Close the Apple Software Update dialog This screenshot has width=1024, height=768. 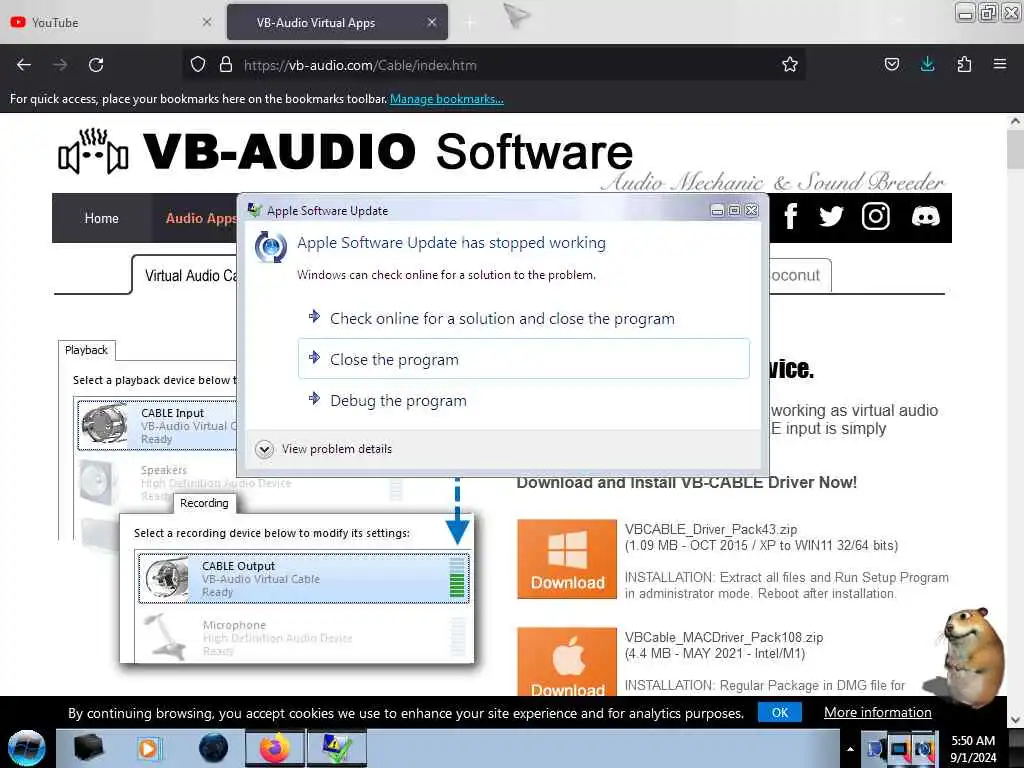752,210
